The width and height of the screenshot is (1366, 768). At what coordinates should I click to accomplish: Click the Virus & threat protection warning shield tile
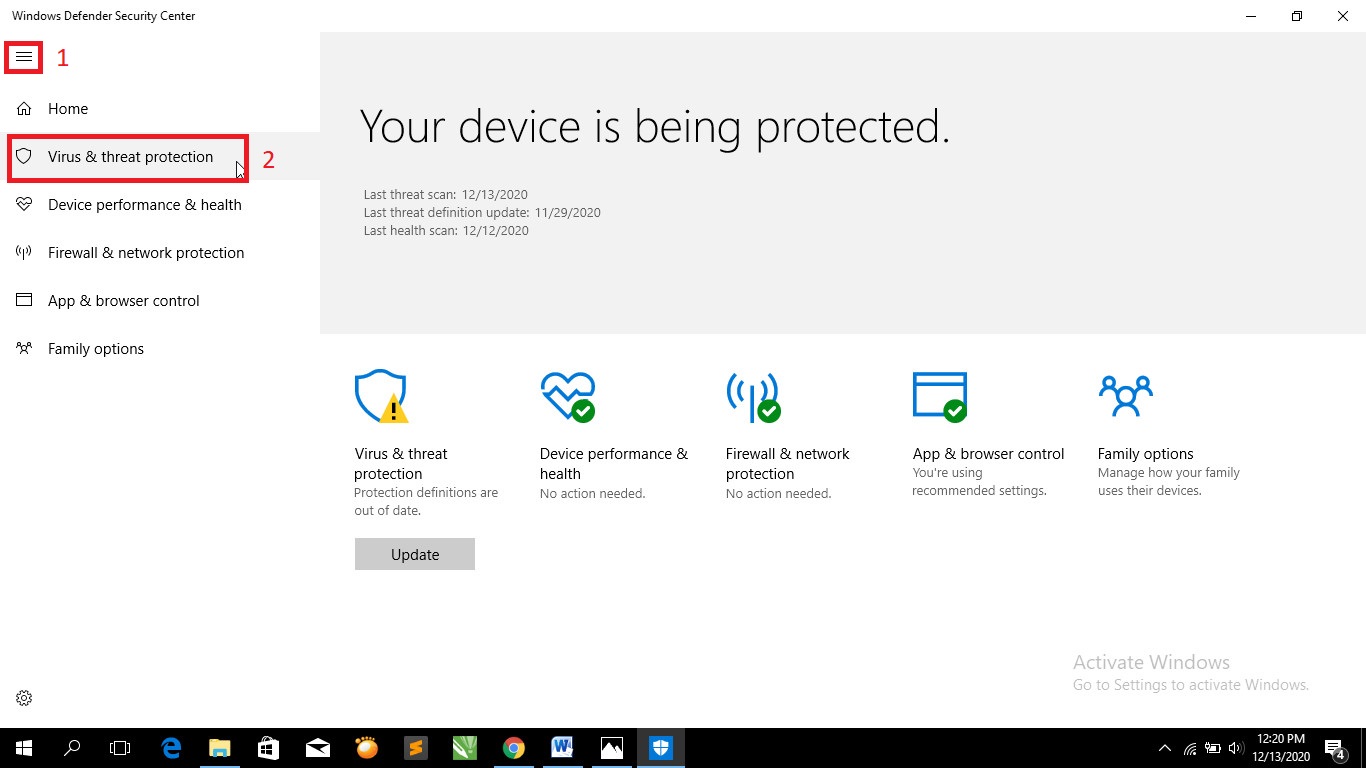tap(380, 396)
